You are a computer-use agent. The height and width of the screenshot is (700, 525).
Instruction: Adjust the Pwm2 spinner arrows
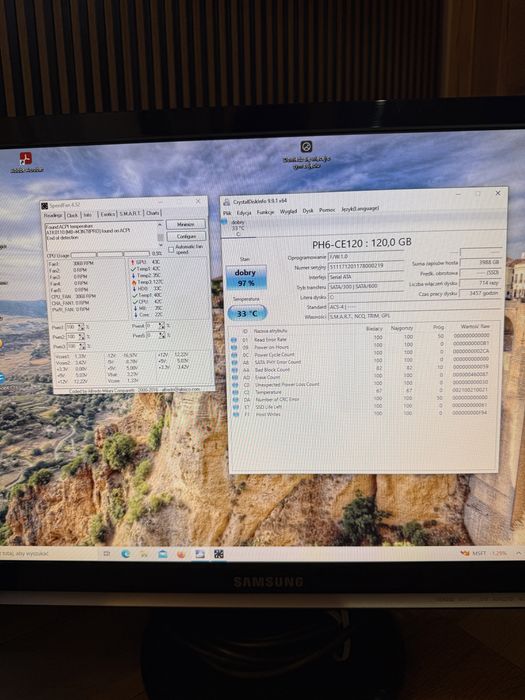(x=81, y=337)
